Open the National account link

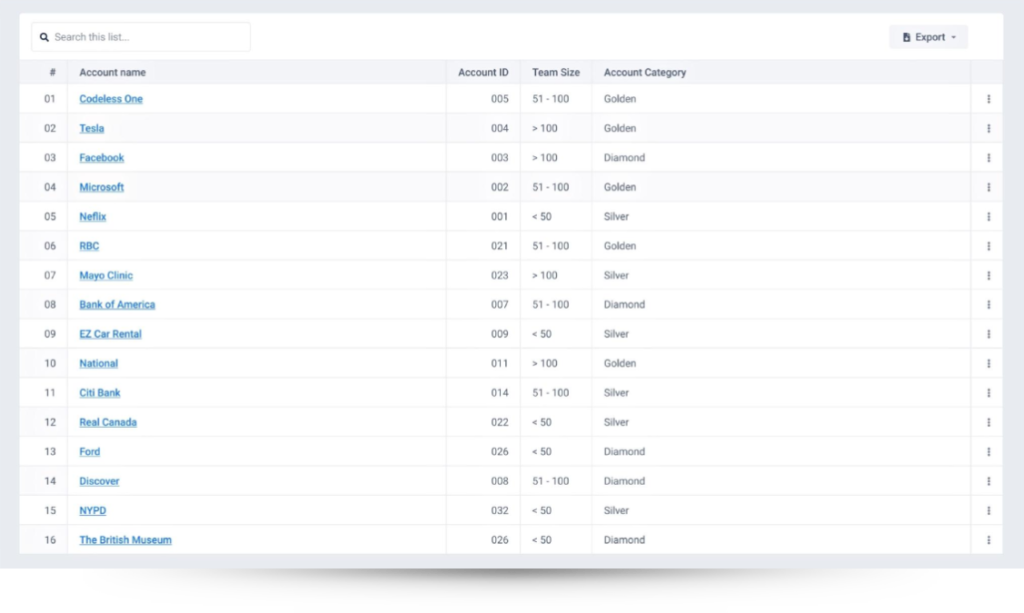tap(99, 364)
